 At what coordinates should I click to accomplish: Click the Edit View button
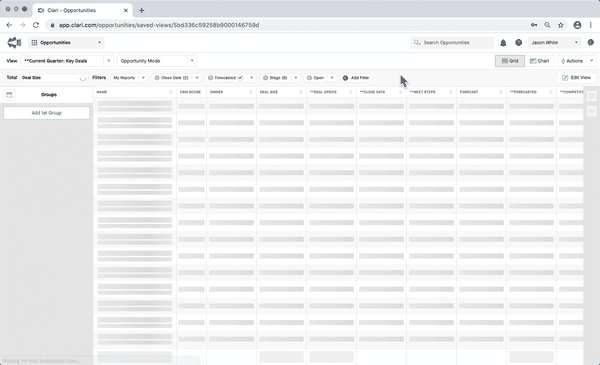pos(576,78)
